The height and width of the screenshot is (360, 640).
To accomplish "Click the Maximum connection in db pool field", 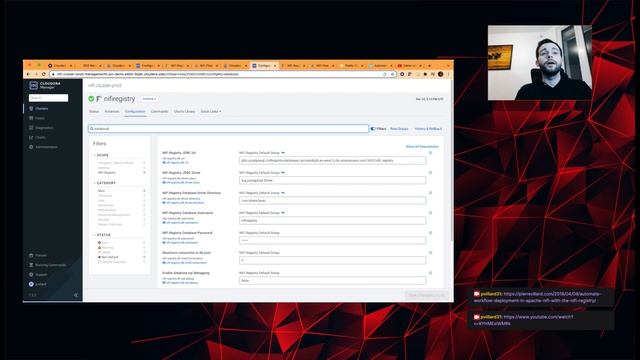I will pos(332,260).
